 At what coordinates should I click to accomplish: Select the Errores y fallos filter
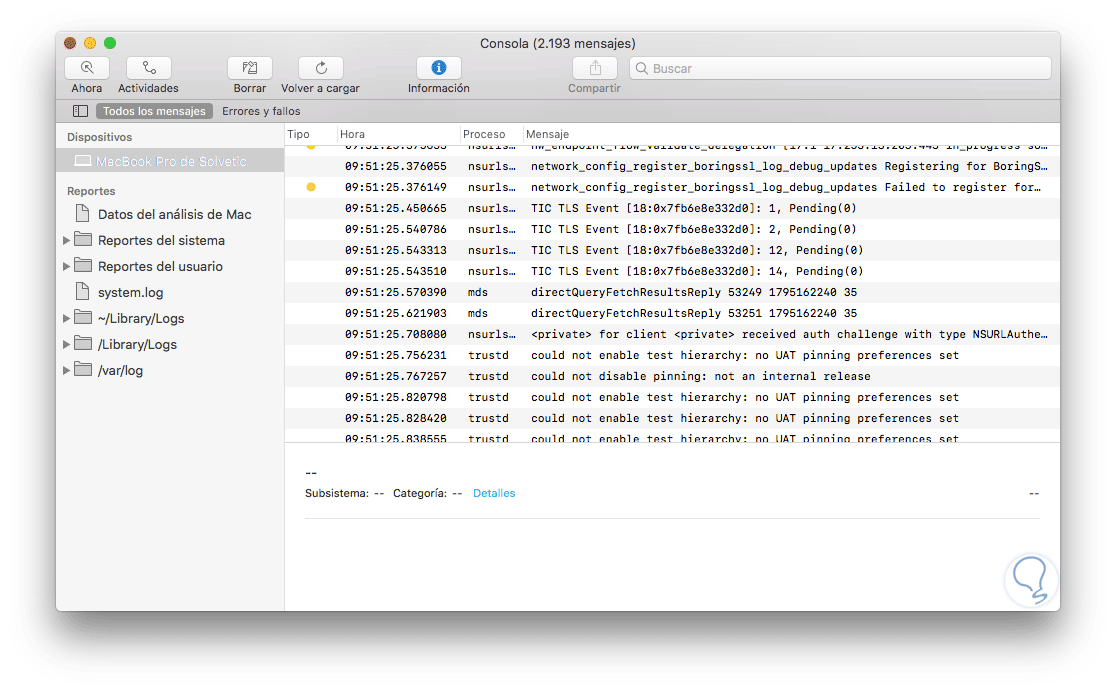pyautogui.click(x=261, y=111)
